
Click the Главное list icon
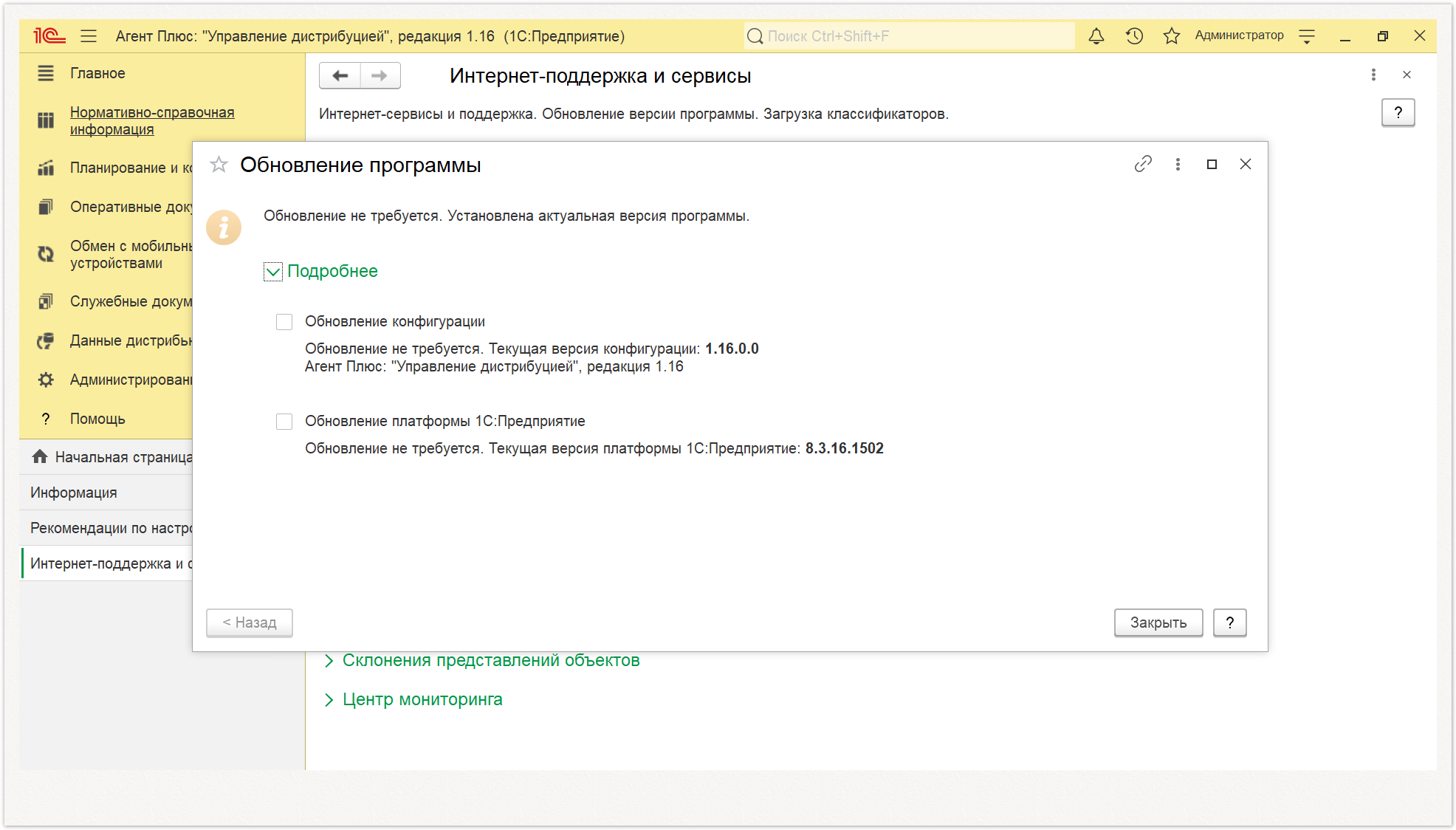click(x=46, y=73)
